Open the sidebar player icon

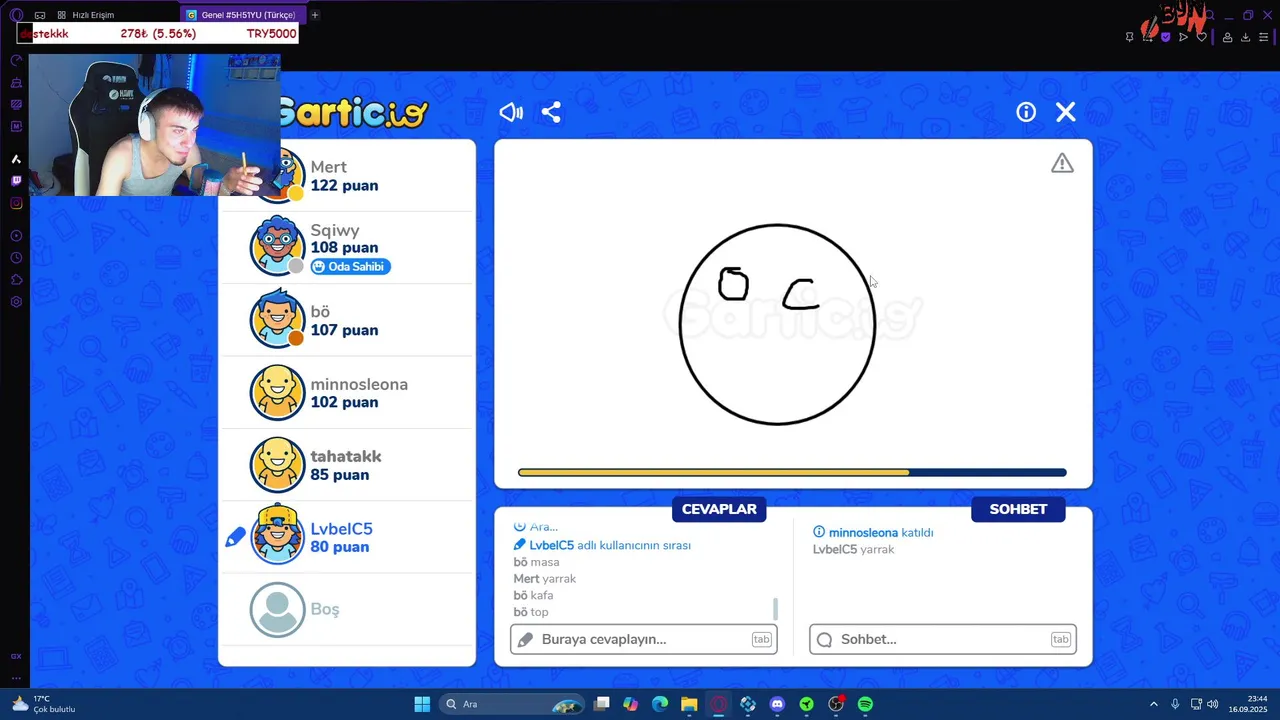(x=16, y=236)
